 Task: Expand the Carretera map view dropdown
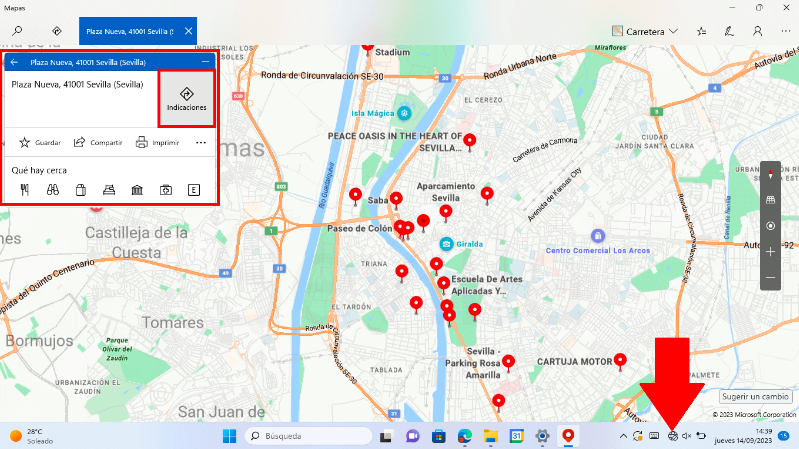pyautogui.click(x=645, y=32)
